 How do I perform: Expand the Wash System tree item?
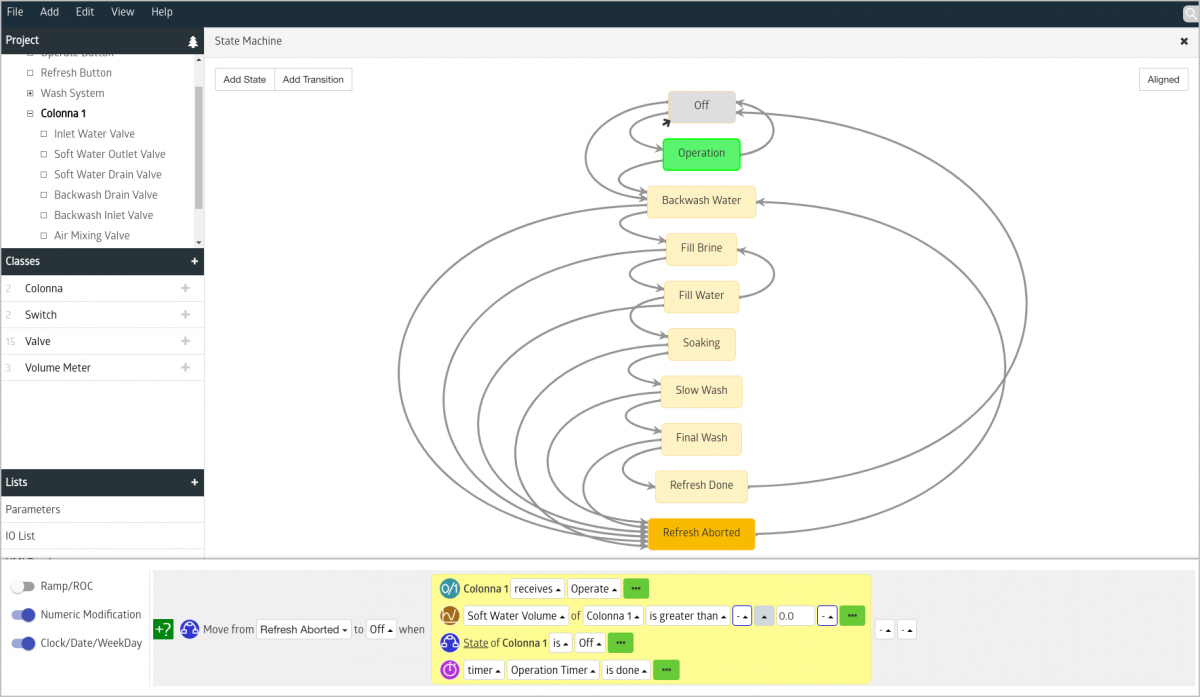click(x=30, y=93)
